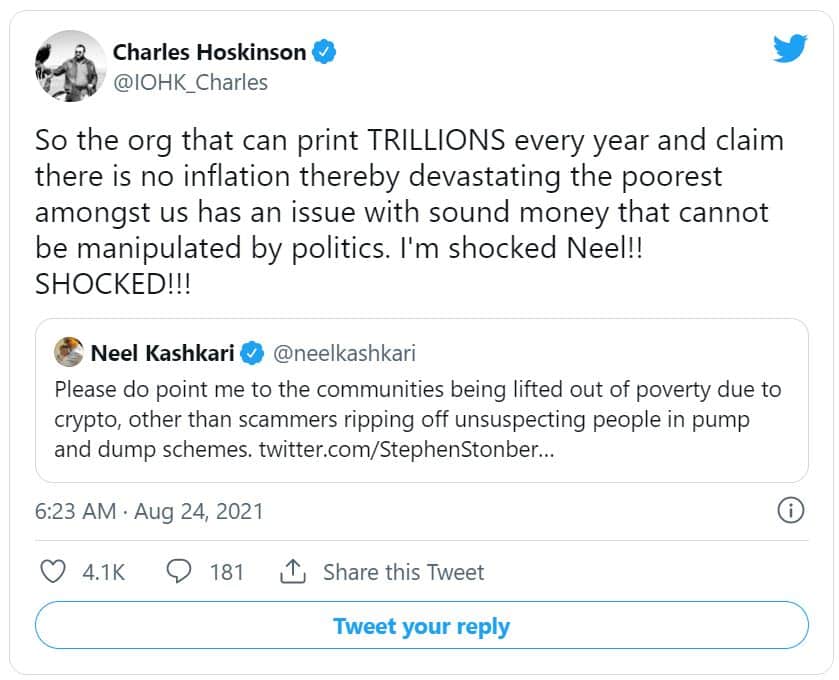Open the @IOHK_Charles handle link

(190, 82)
